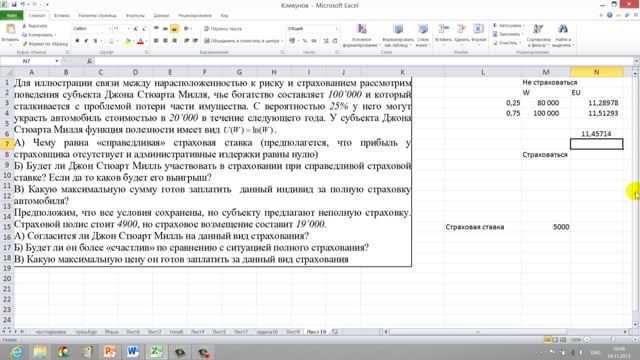Screen dimensions: 640x360
Task: Click the text Orientation icon
Action: pos(187,29)
